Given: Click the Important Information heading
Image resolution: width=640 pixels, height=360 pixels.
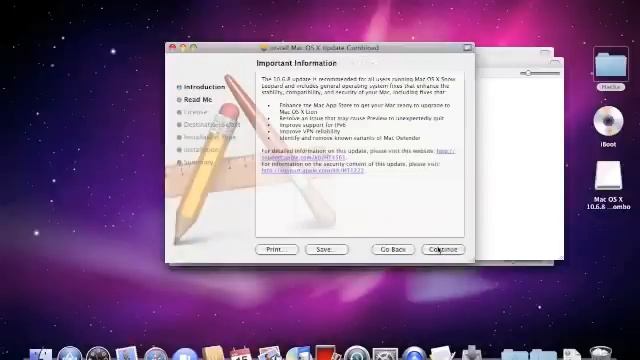Looking at the screenshot, I should pos(296,63).
